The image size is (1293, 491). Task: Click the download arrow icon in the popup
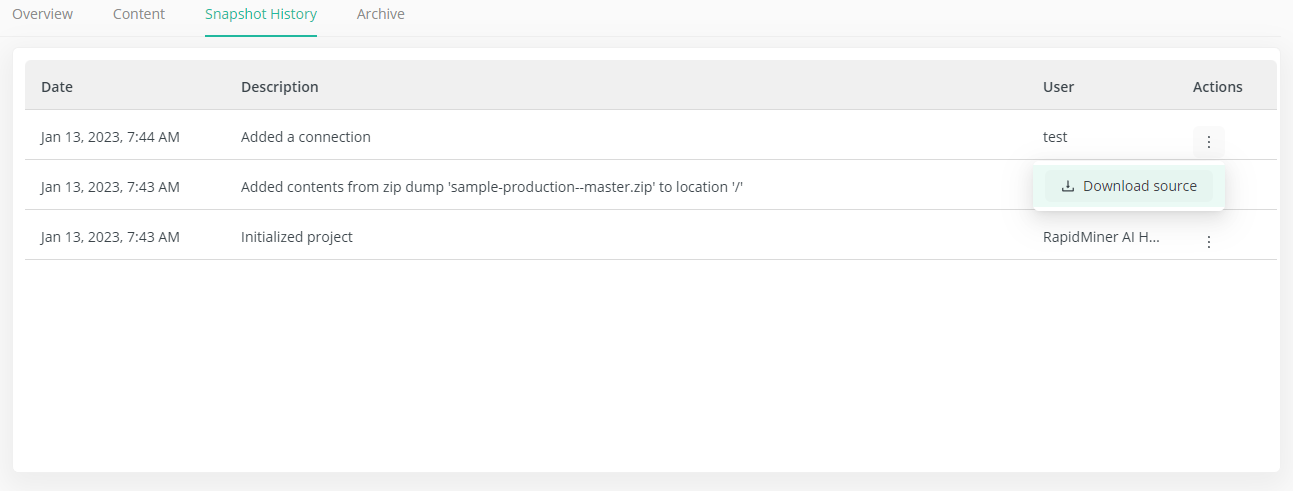(1067, 186)
